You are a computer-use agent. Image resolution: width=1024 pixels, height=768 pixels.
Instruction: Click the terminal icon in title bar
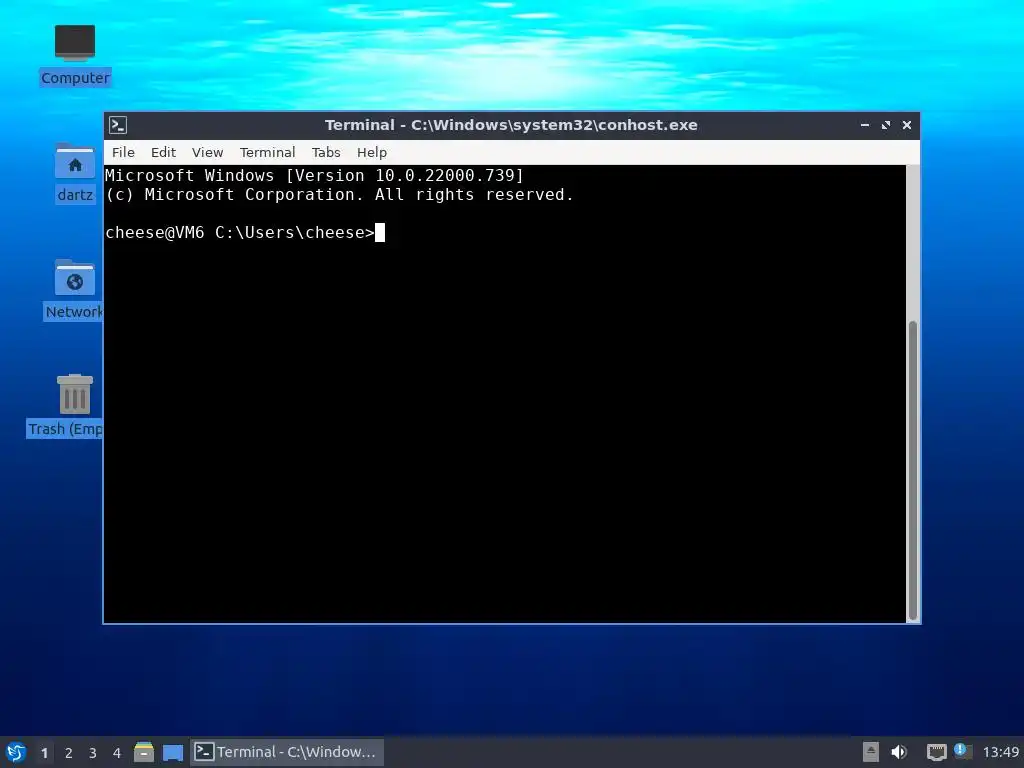(x=118, y=125)
